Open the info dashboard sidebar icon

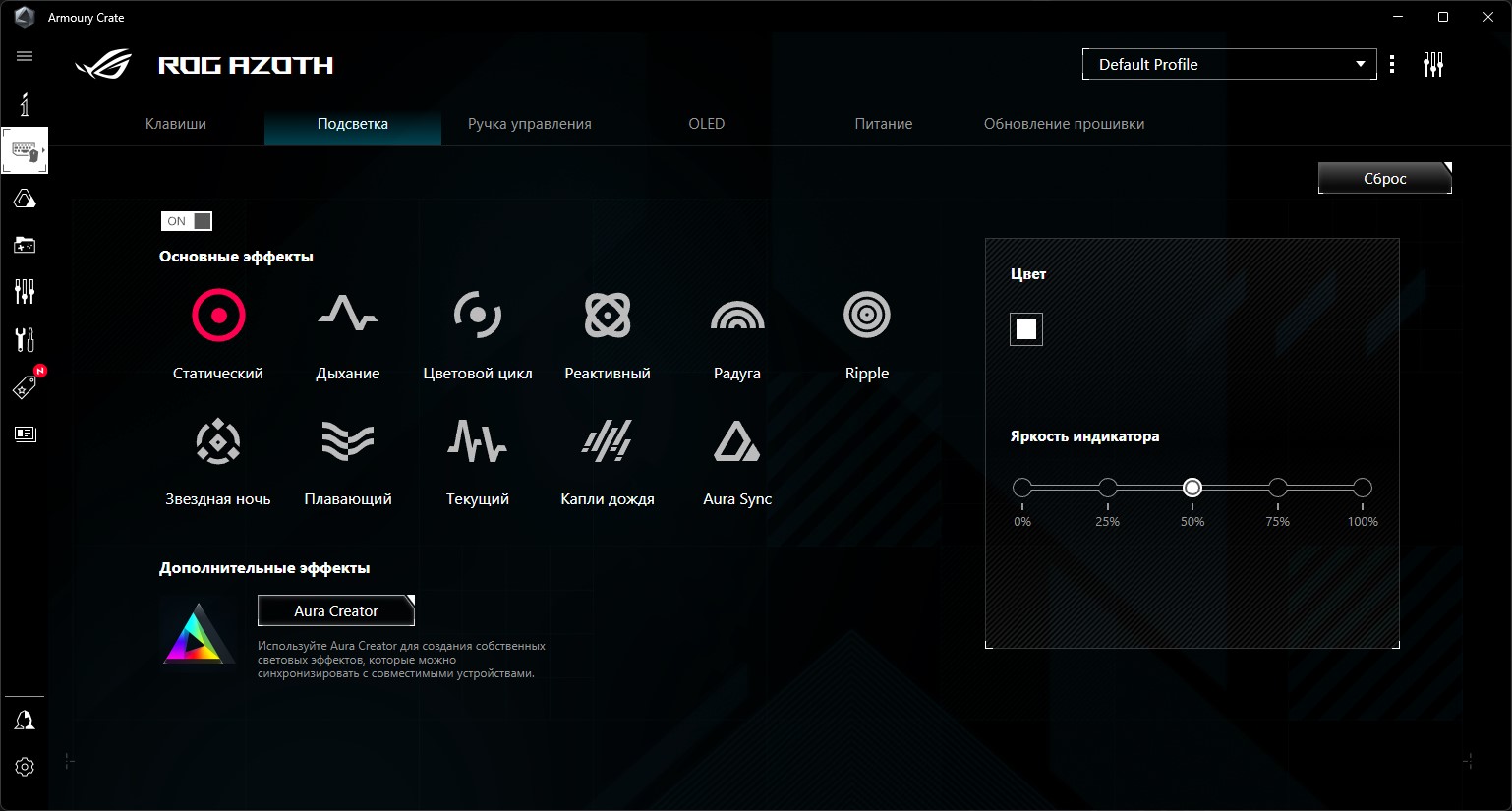(25, 104)
